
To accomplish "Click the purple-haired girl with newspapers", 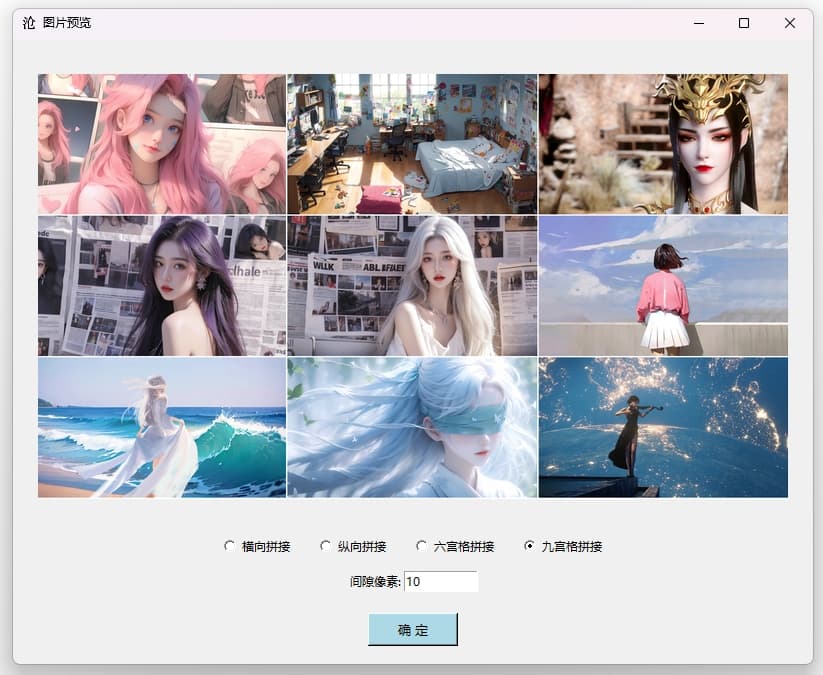I will point(162,286).
